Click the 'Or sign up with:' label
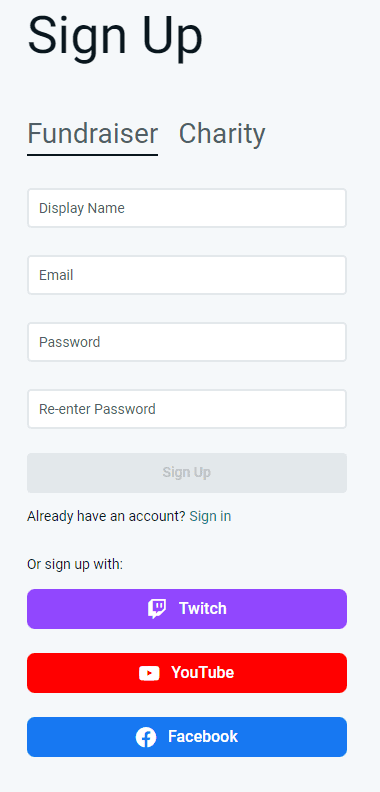Viewport: 380px width, 792px height. coord(75,564)
